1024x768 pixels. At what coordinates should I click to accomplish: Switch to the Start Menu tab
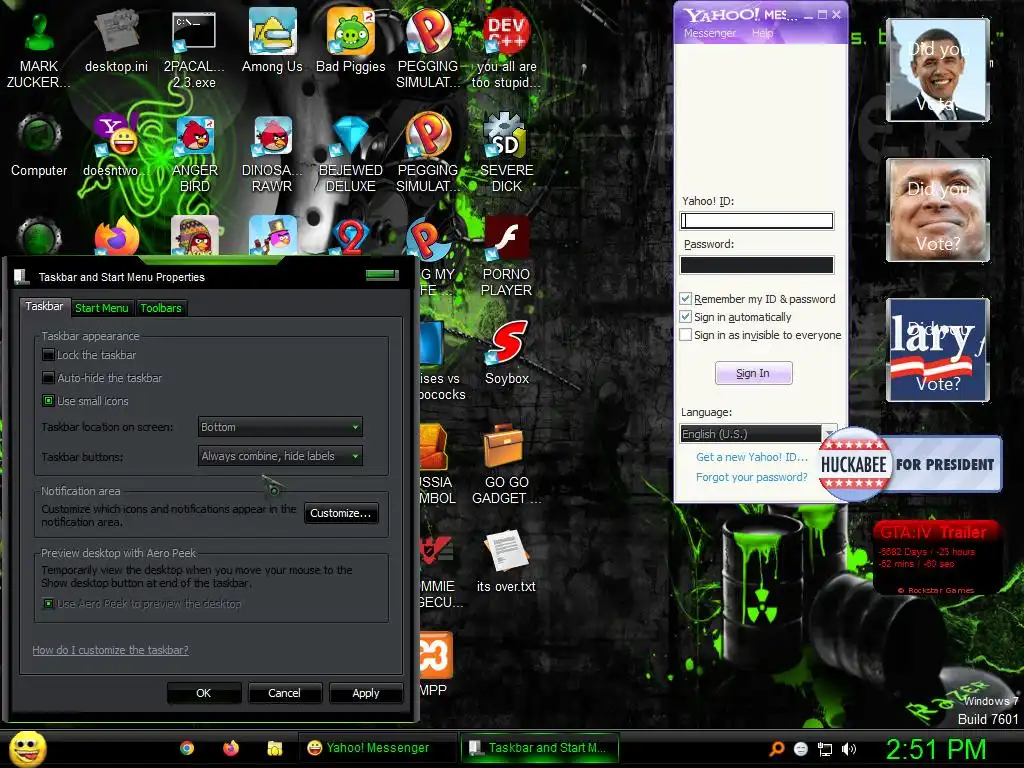[101, 308]
